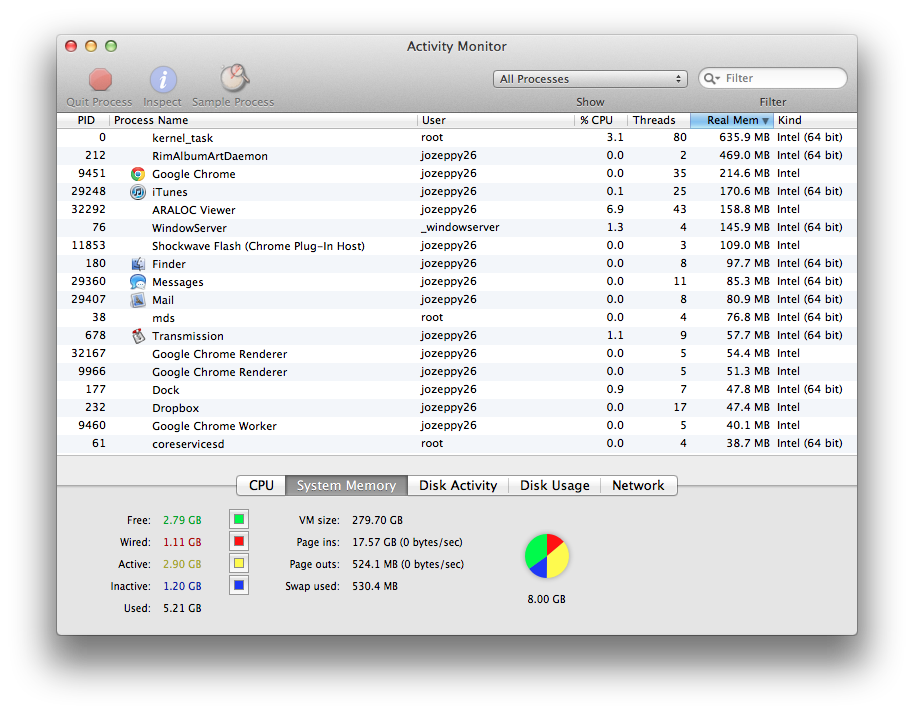Click the 635.9 MB memory value
Screen dimensions: 914x714
click(x=744, y=138)
